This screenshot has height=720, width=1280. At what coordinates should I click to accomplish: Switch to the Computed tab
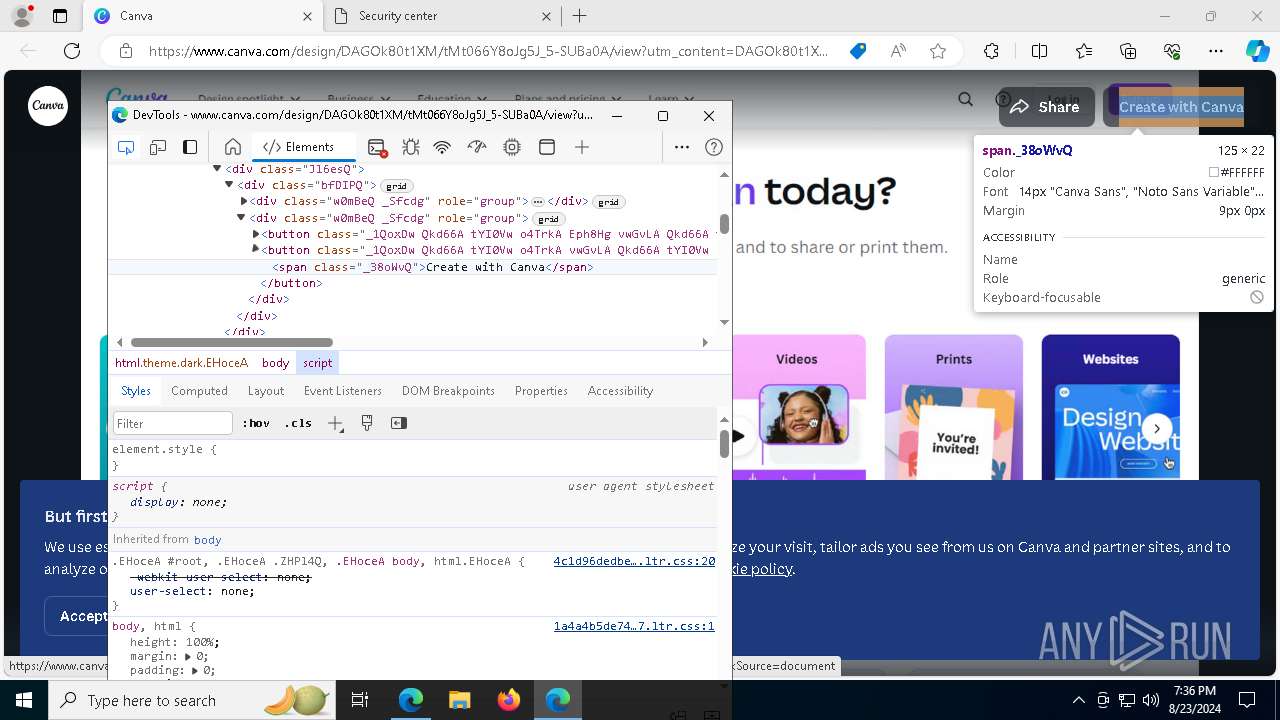199,391
